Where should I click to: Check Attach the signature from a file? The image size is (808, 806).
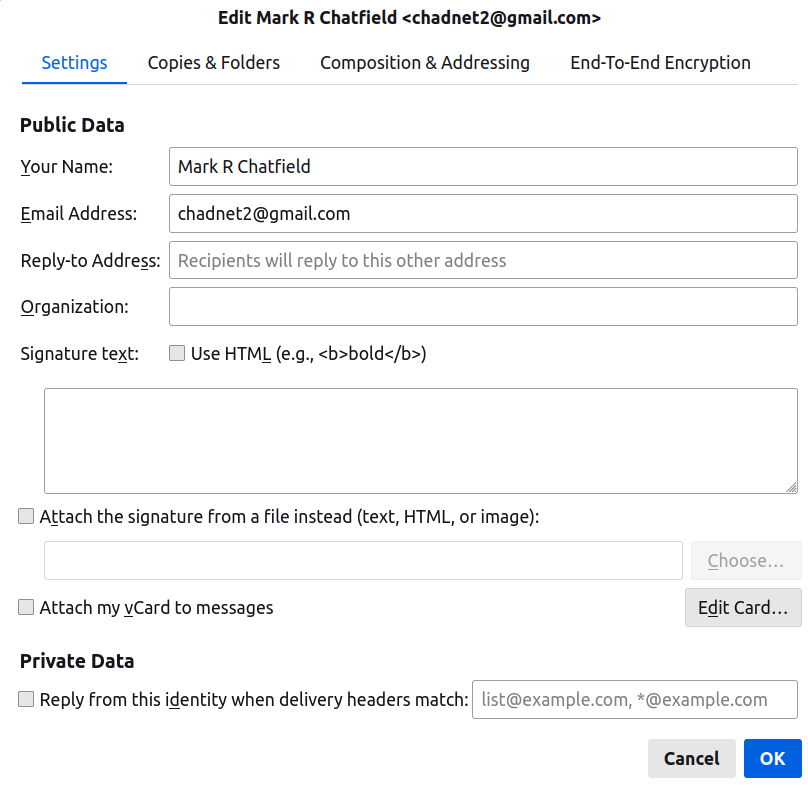(26, 517)
